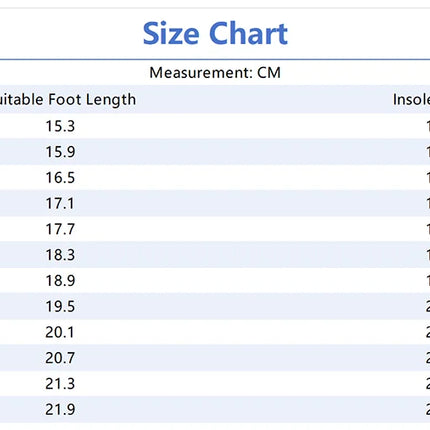This screenshot has height=430, width=430.
Task: Click the Suitable Foot Length column header
Action: pyautogui.click(x=68, y=99)
